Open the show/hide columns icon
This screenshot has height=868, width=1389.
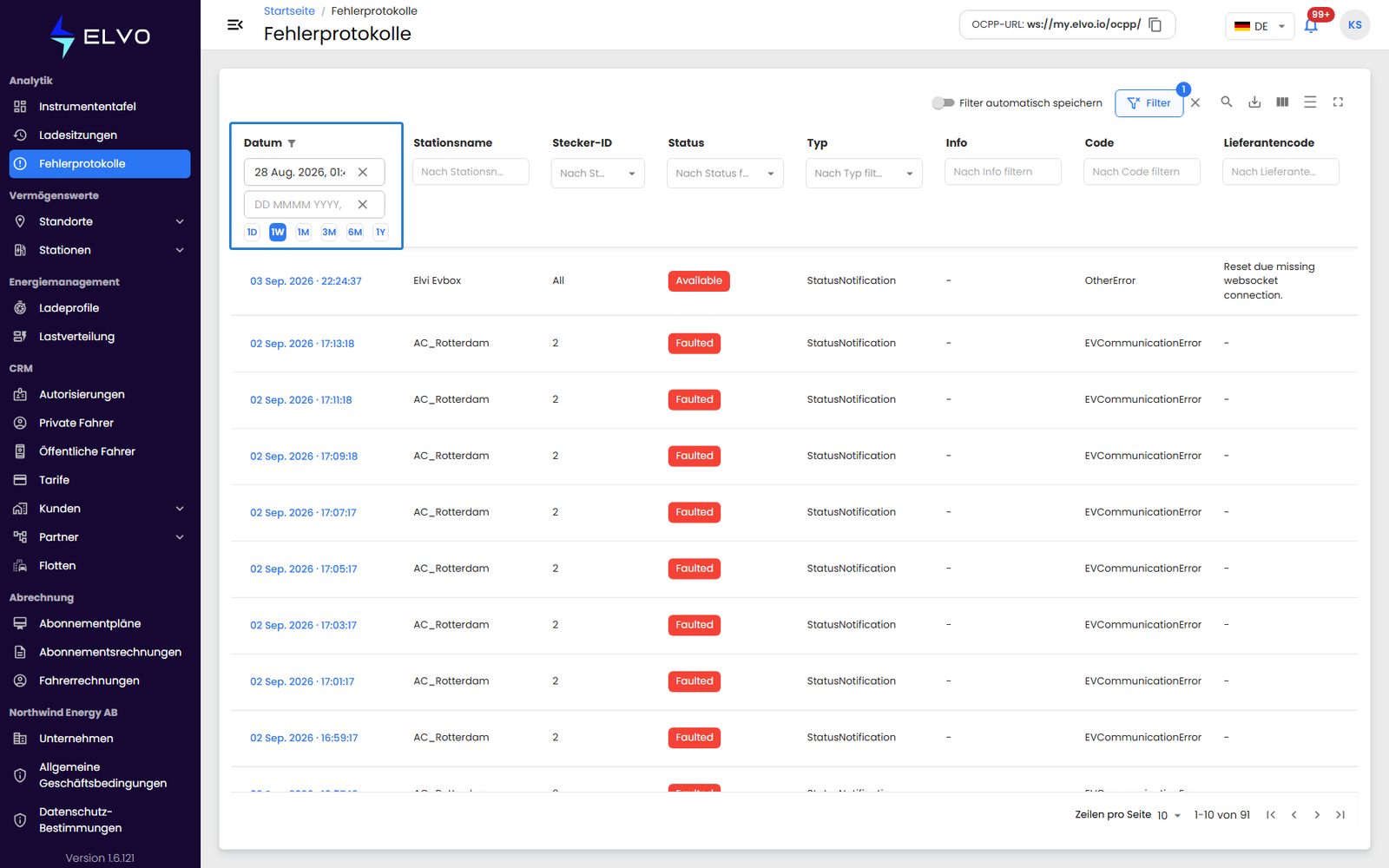tap(1282, 102)
